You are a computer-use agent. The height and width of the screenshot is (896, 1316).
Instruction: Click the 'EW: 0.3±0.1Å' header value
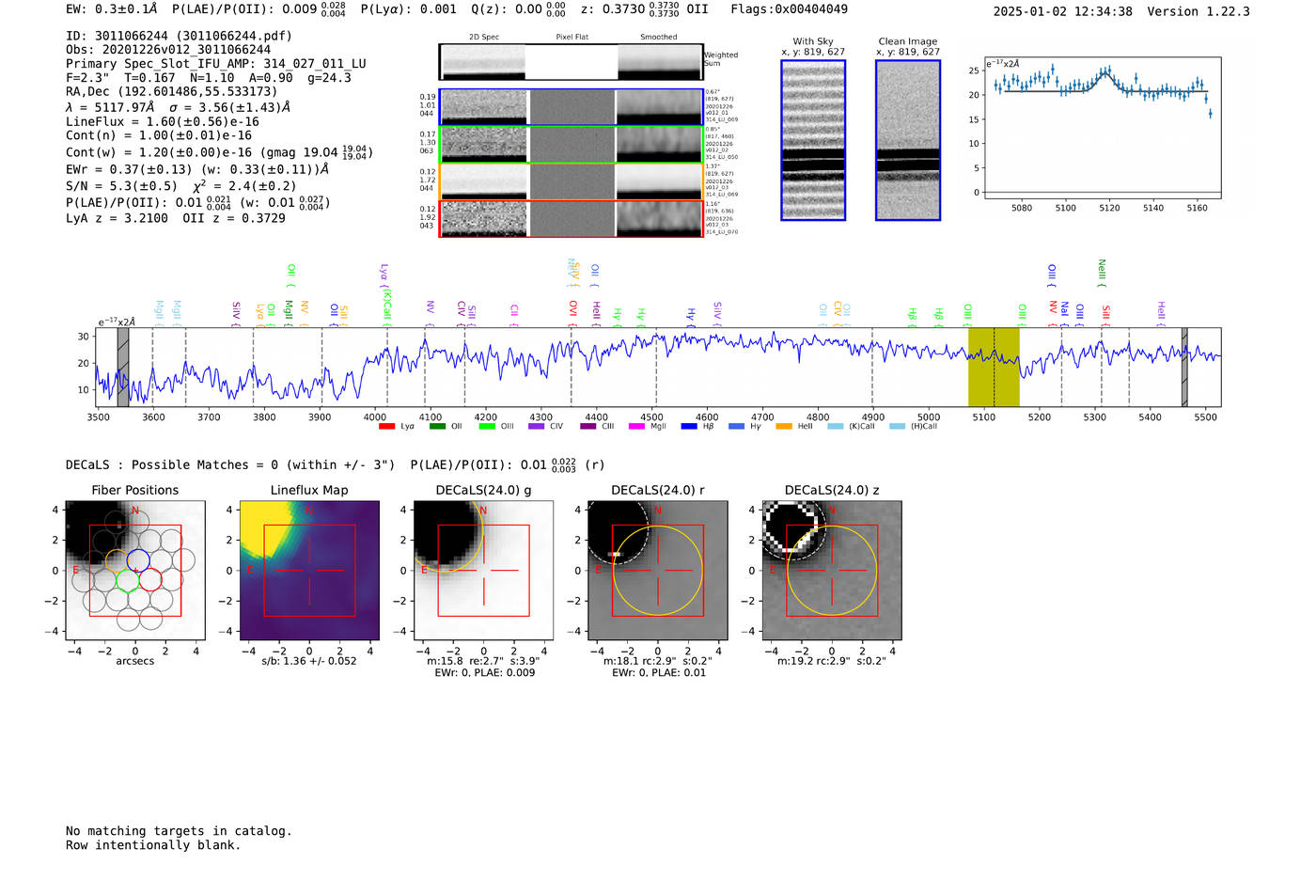(112, 9)
